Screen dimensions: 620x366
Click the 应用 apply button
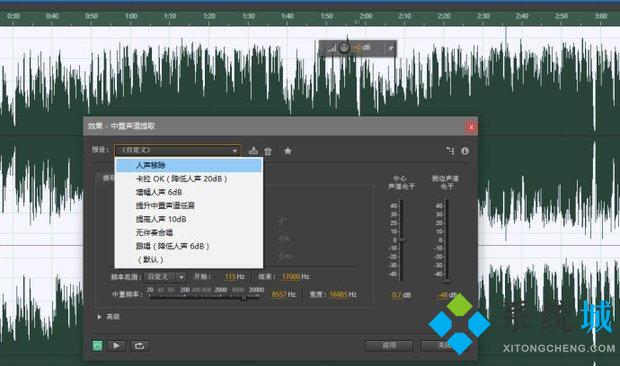(389, 345)
